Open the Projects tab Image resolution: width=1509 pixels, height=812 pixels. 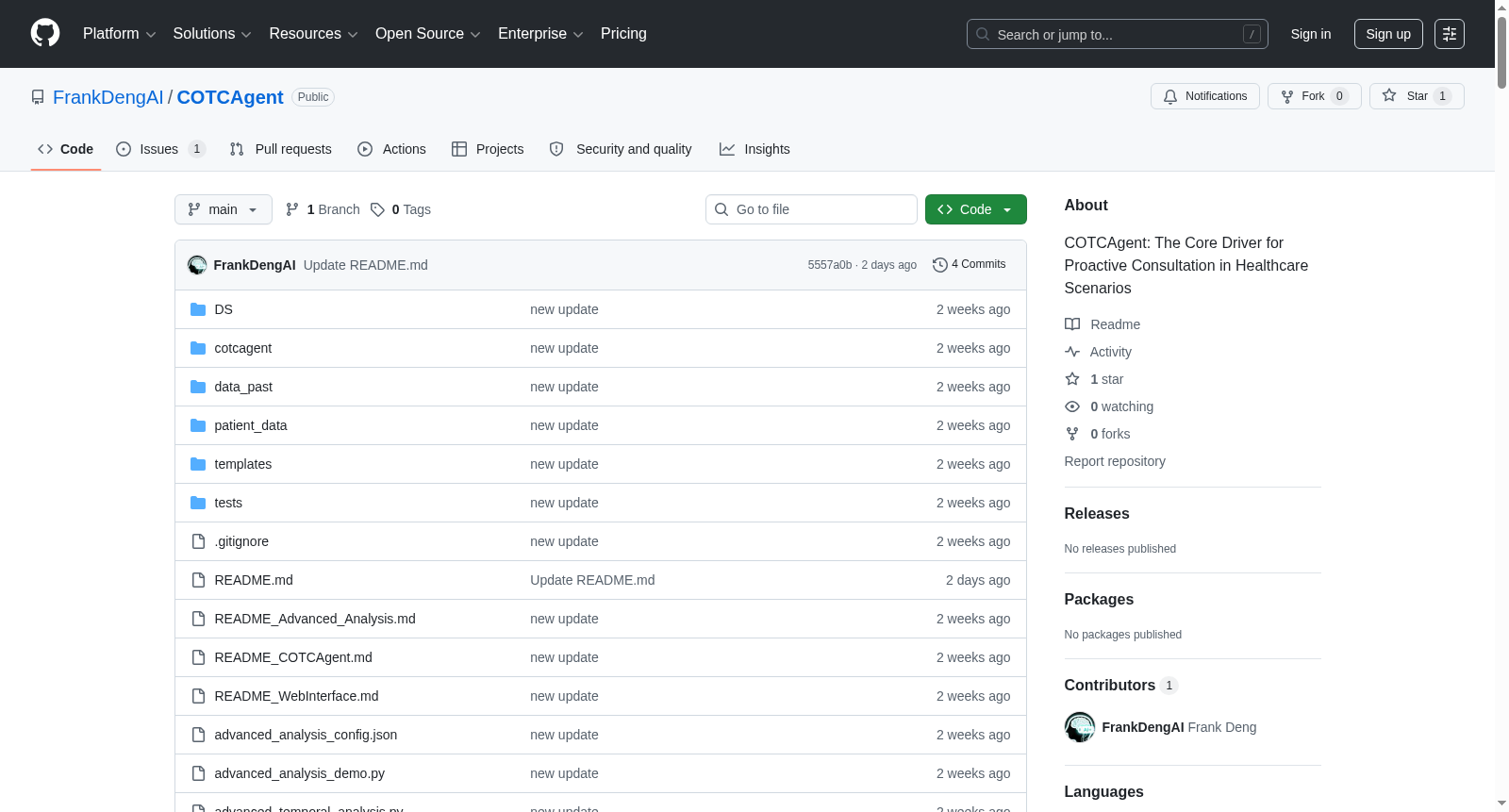[488, 149]
